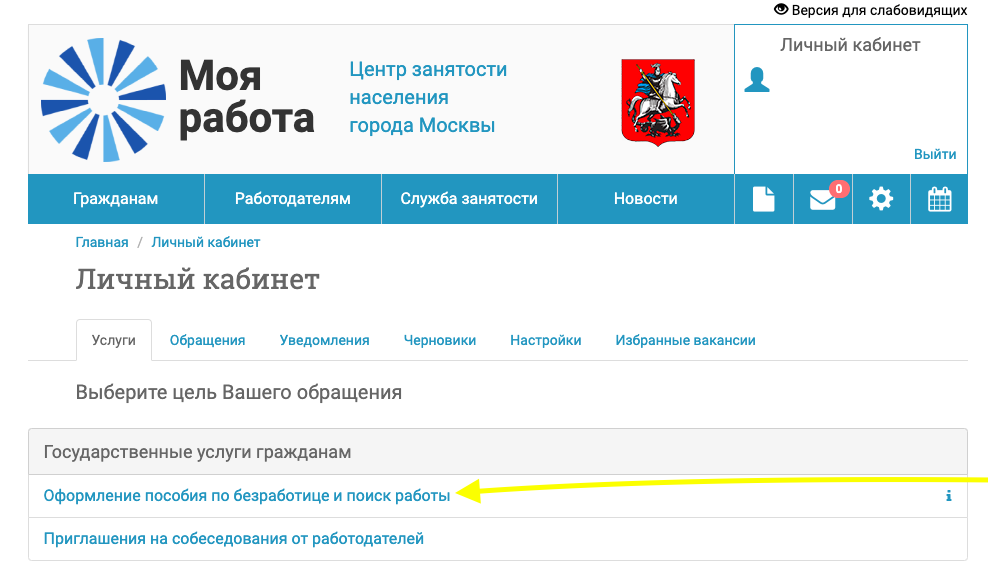Switch to the Обращения tab

(x=207, y=340)
